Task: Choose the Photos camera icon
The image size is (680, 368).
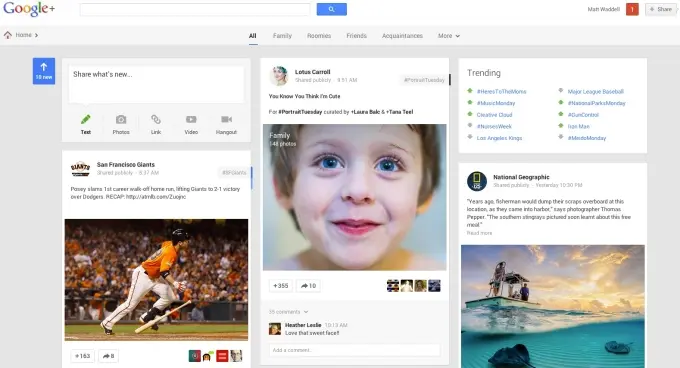Action: click(x=121, y=119)
